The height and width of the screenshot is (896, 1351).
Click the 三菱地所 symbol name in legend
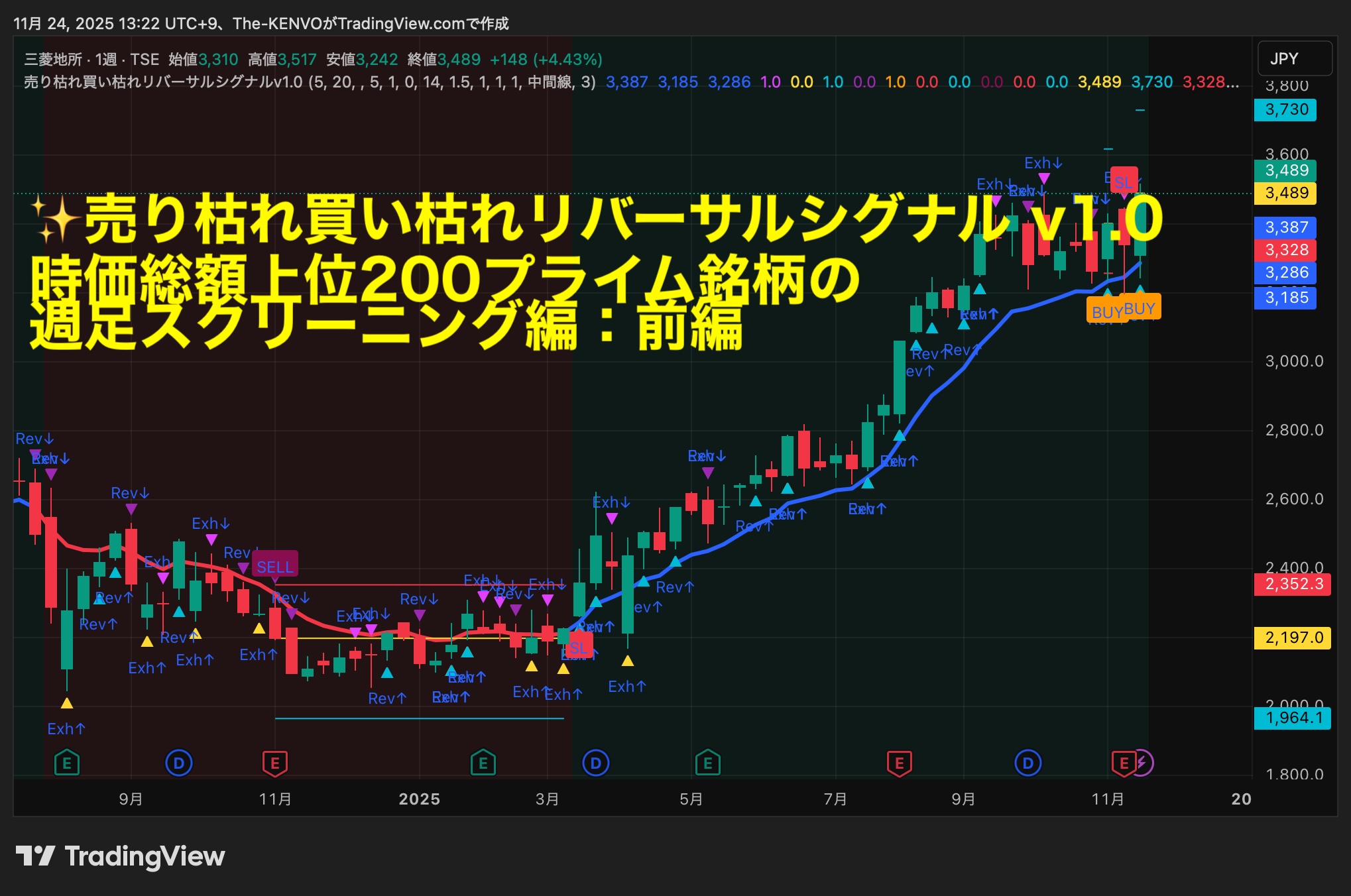click(53, 60)
